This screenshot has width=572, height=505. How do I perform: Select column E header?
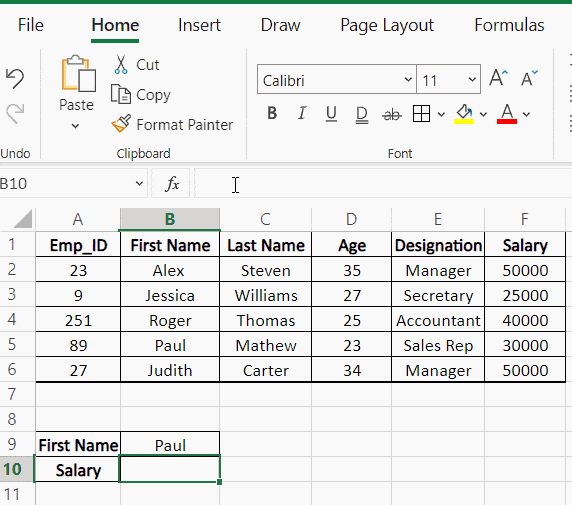click(x=438, y=219)
